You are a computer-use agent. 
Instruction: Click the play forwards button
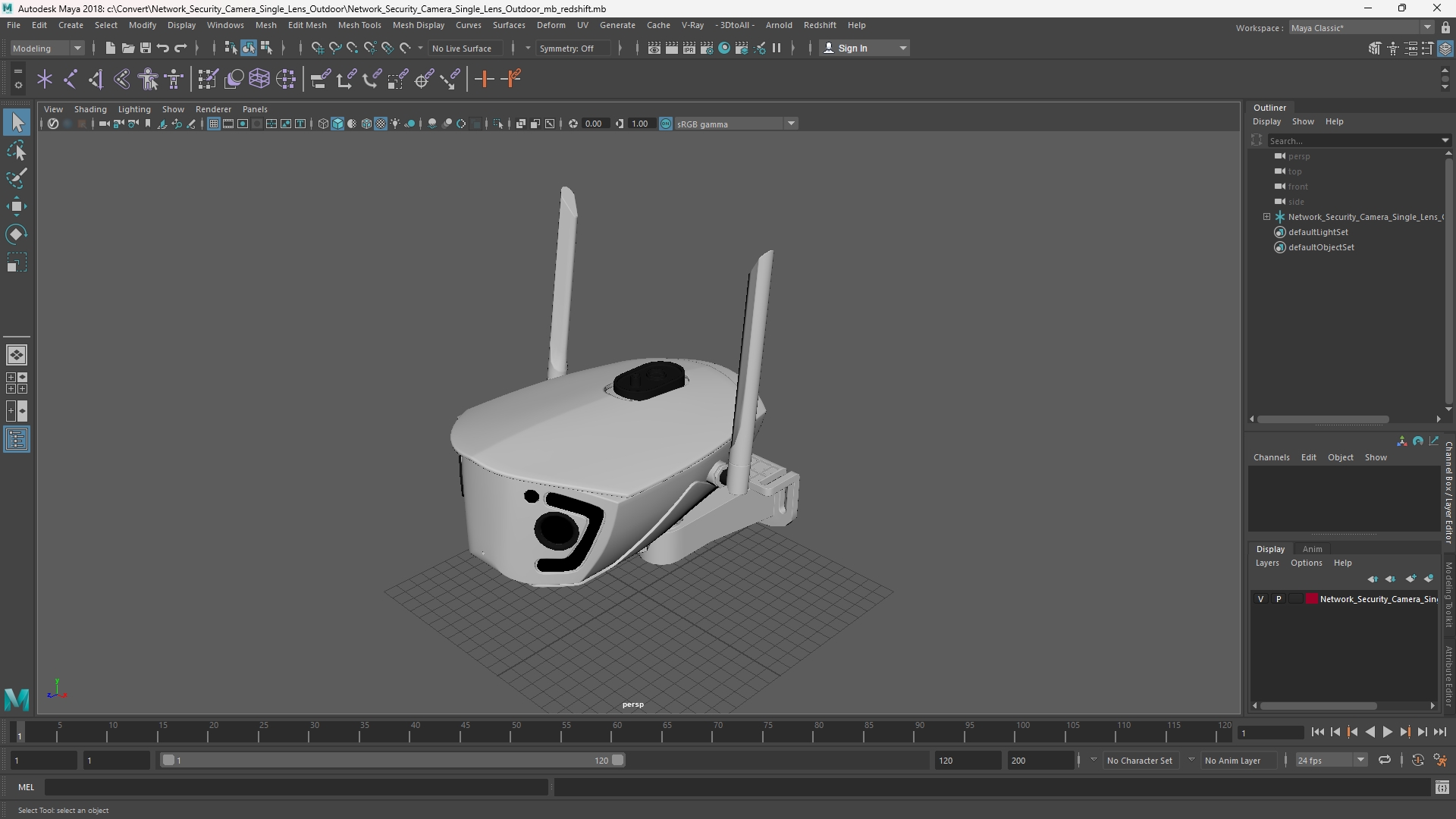[x=1387, y=732]
